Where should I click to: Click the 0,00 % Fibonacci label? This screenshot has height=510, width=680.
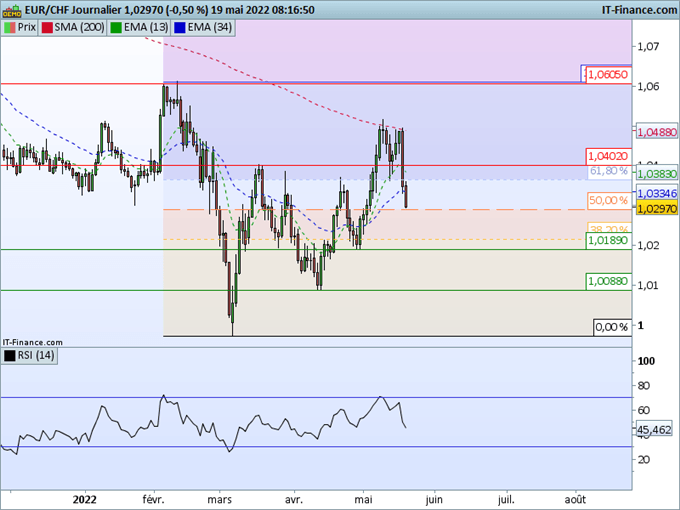(x=612, y=327)
